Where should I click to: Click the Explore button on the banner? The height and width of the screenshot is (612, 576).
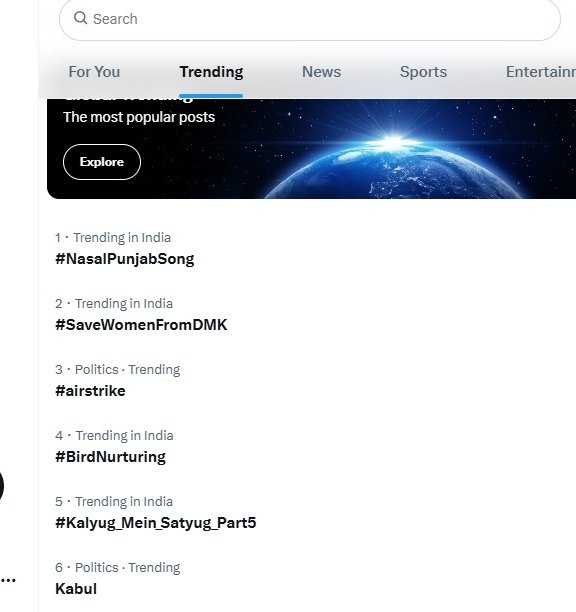coord(102,162)
